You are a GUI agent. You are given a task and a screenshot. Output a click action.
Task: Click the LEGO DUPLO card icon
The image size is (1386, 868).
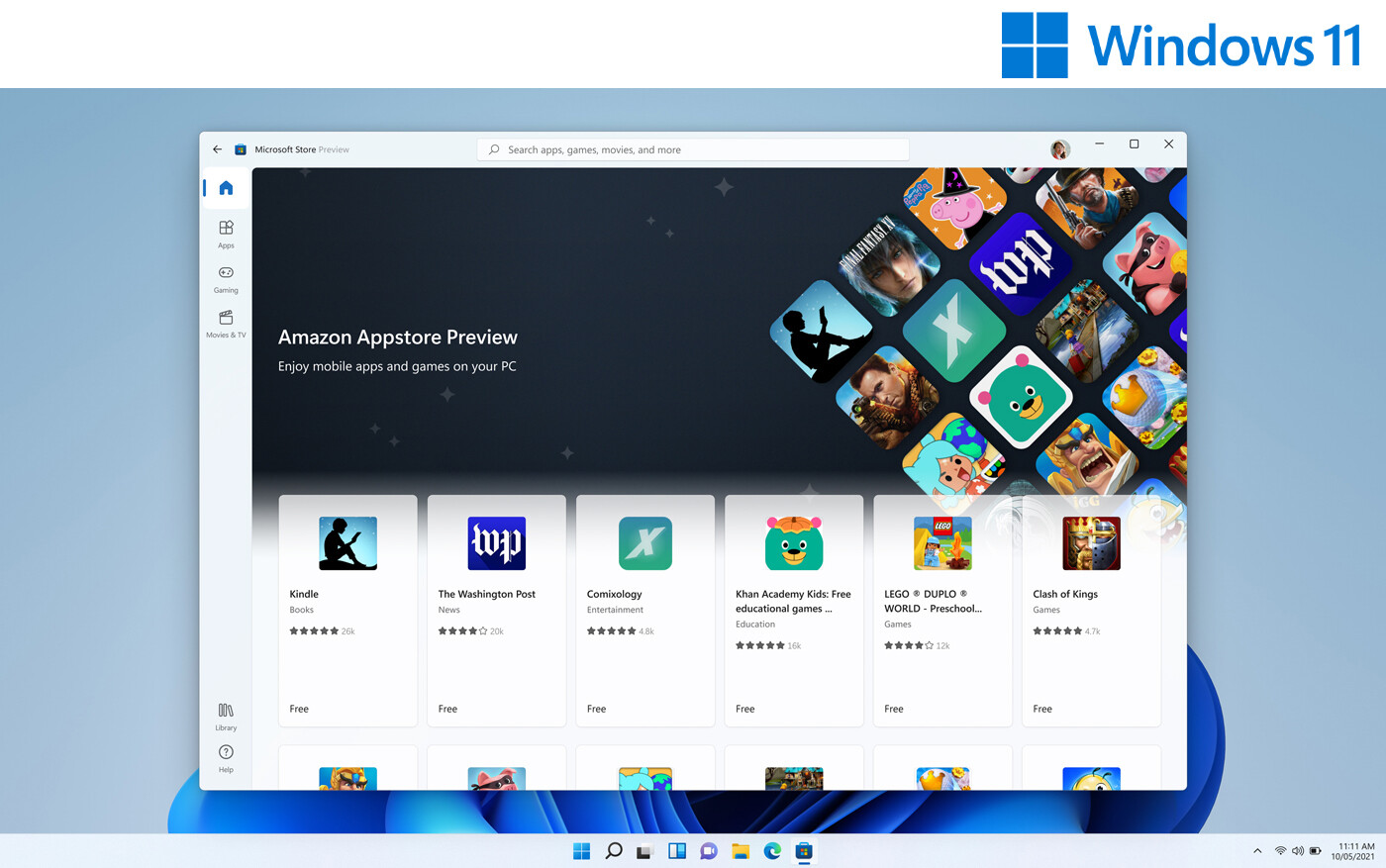[x=942, y=543]
